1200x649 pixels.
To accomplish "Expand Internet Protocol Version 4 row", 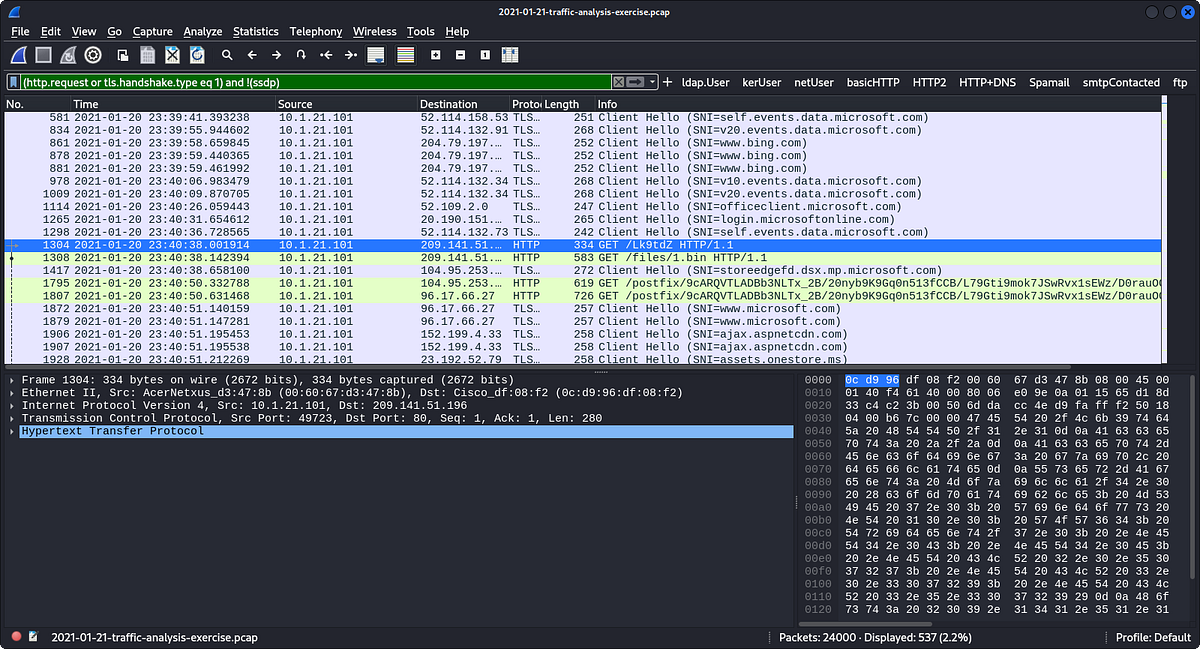I will click(11, 406).
